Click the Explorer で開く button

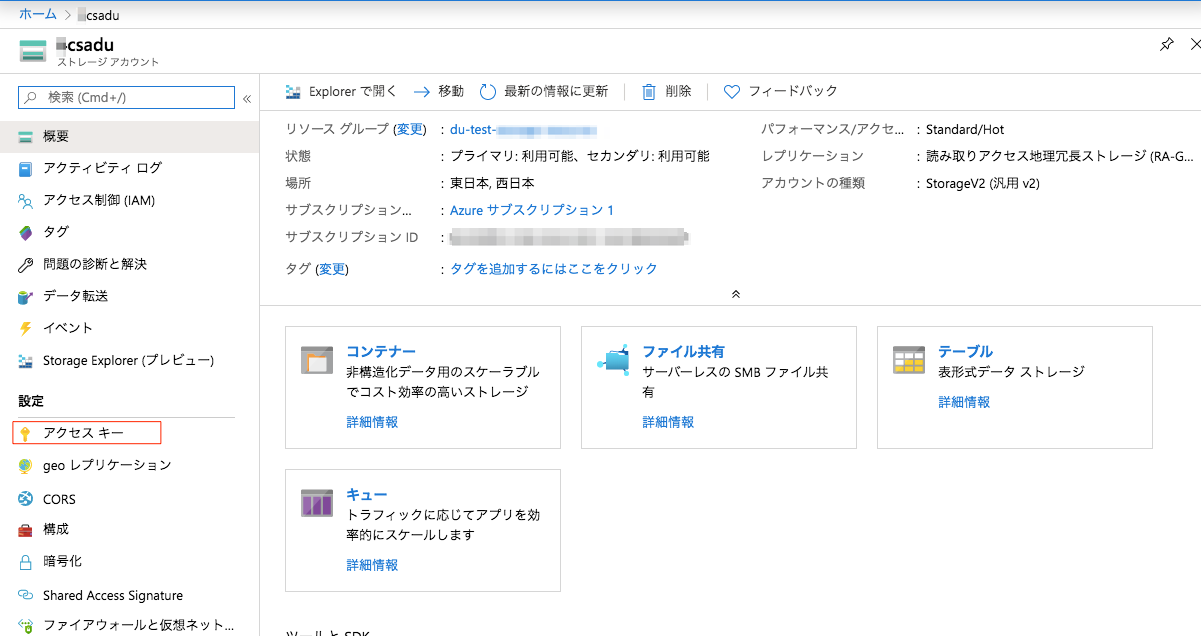pos(341,92)
